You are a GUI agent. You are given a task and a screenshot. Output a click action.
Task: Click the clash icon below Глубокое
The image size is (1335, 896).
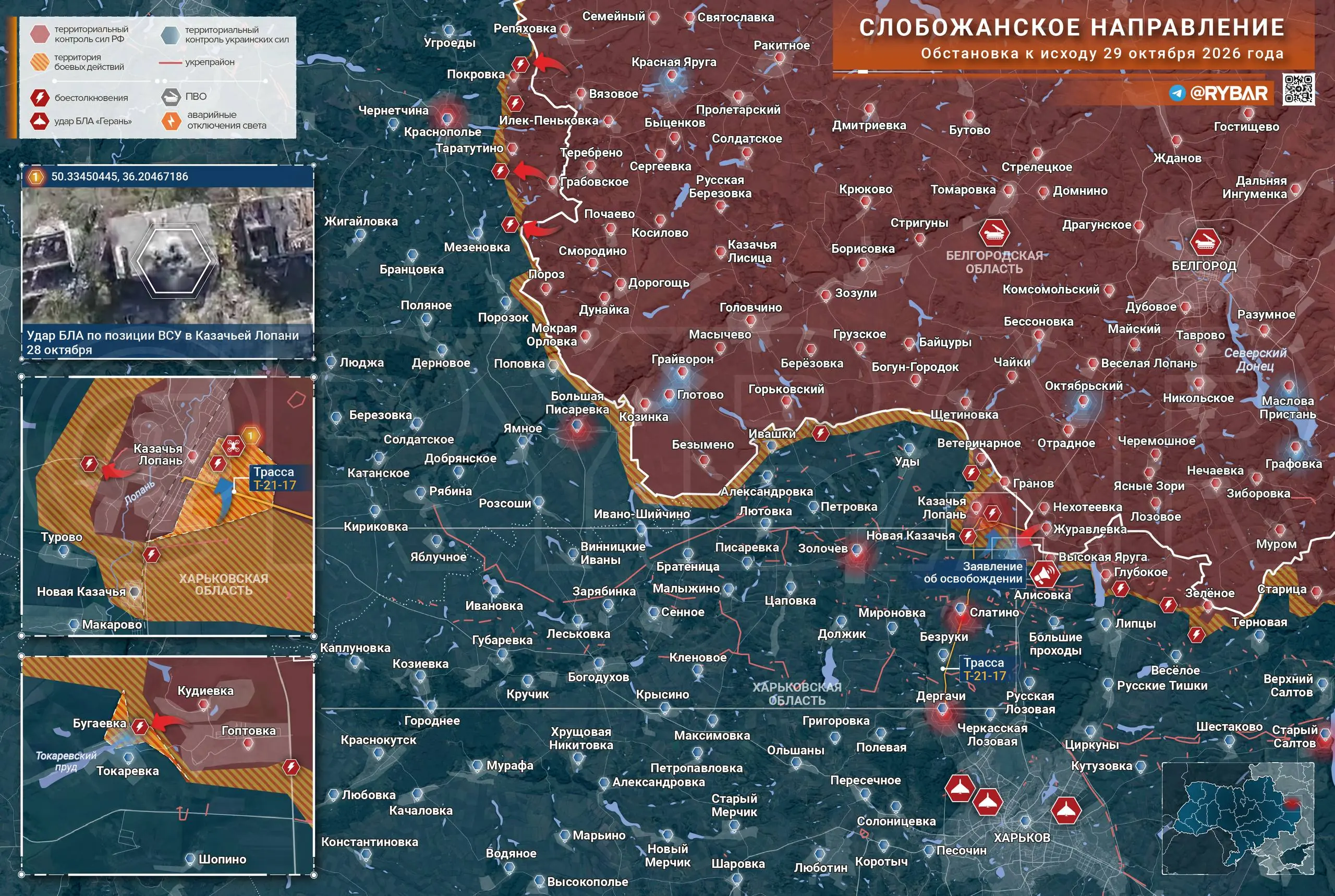[1120, 587]
